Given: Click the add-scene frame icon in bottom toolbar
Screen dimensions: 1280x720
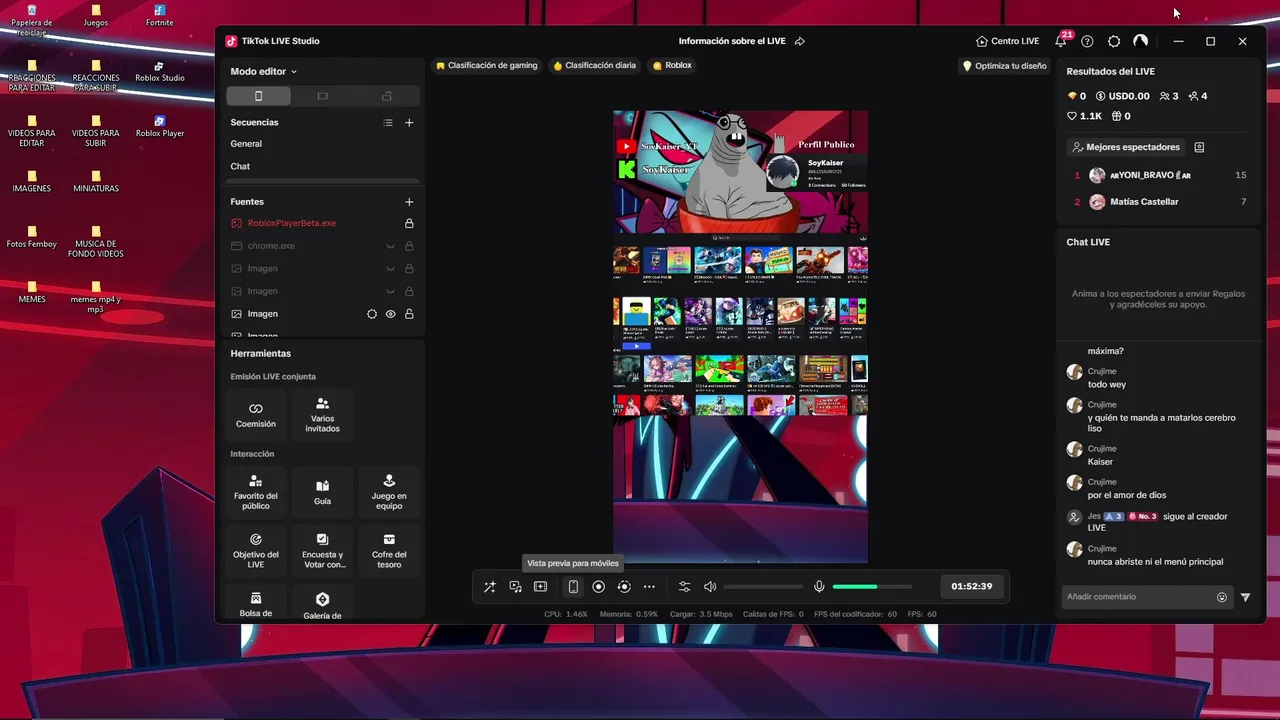Looking at the screenshot, I should (540, 587).
